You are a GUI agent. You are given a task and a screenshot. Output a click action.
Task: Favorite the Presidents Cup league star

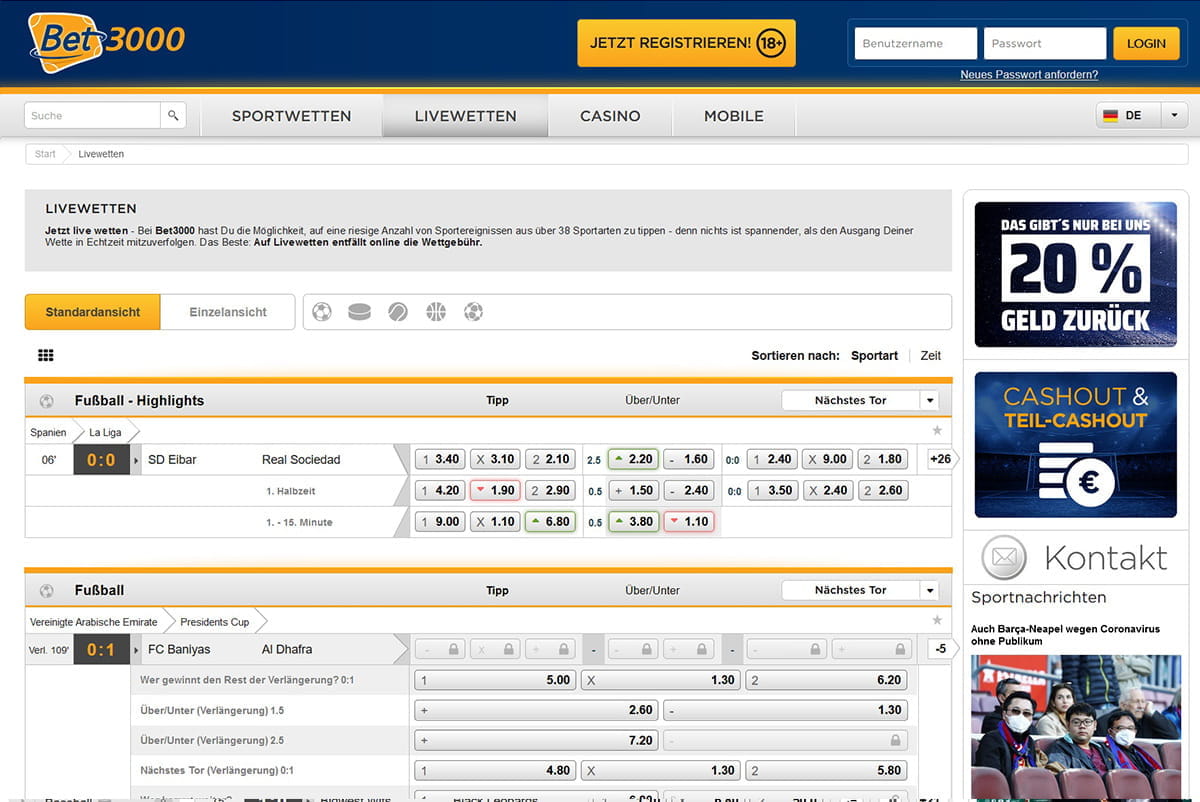[x=937, y=620]
